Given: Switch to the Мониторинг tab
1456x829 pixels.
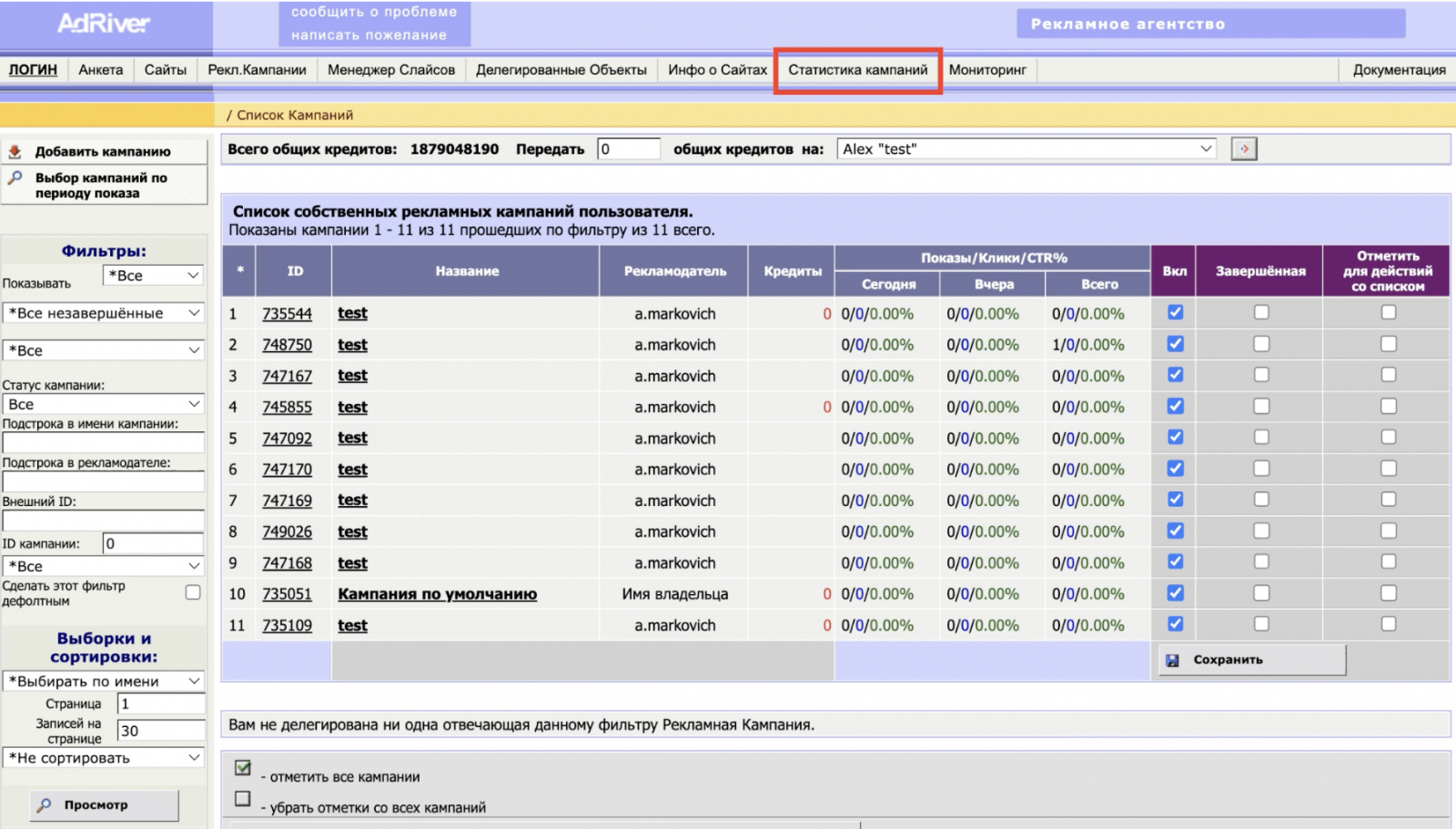Looking at the screenshot, I should tap(987, 70).
